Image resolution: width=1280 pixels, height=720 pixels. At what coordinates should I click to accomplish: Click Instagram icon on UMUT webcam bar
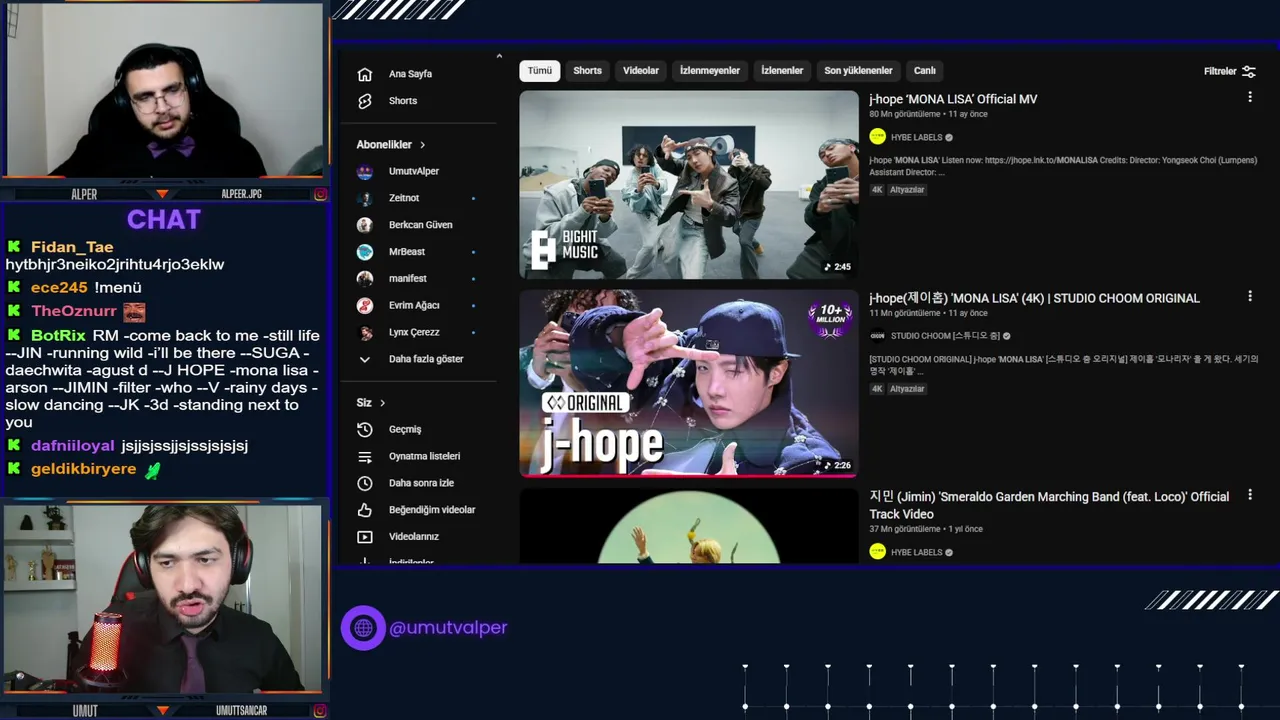[x=321, y=711]
